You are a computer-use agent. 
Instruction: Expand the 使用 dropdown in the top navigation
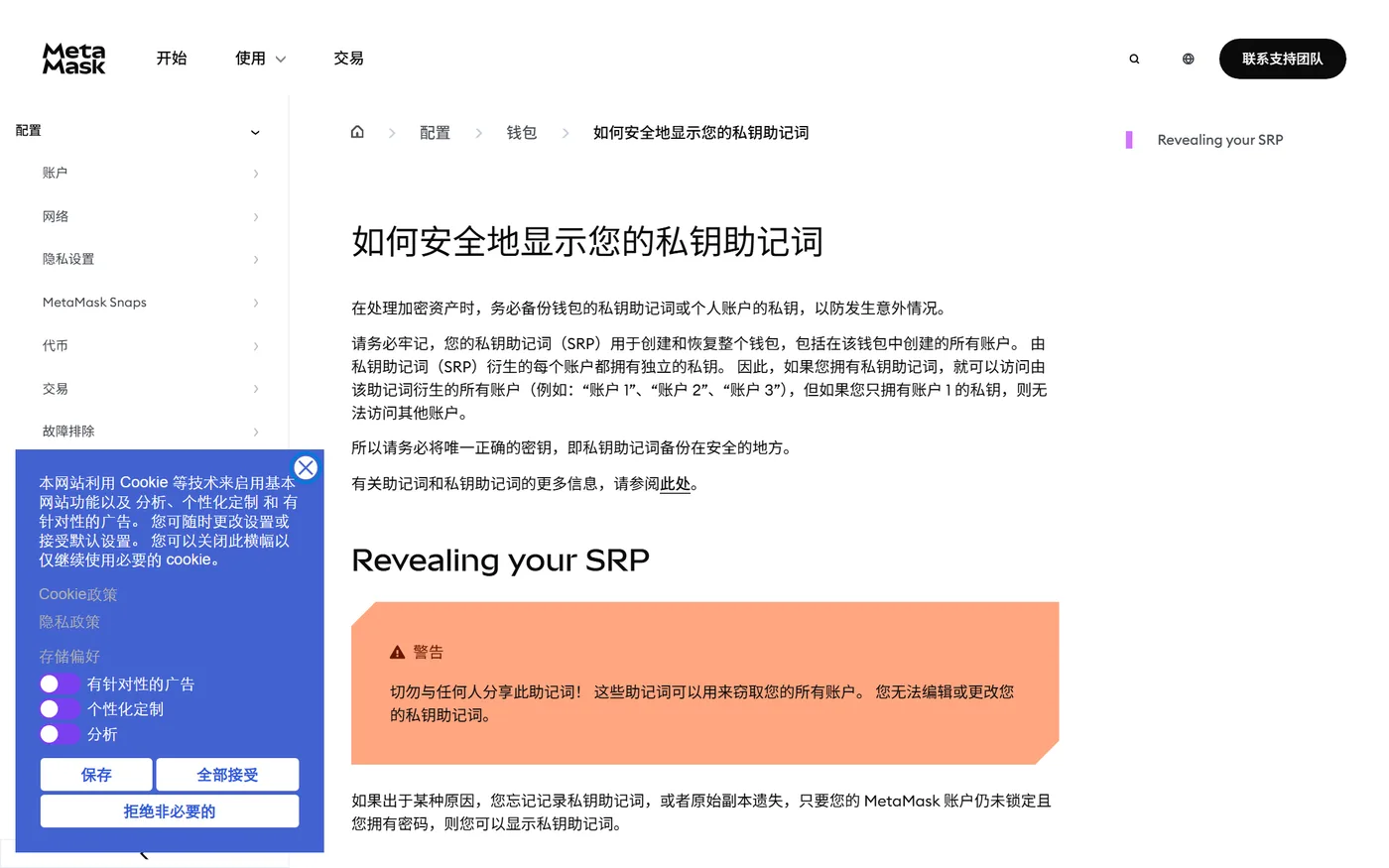tap(260, 59)
